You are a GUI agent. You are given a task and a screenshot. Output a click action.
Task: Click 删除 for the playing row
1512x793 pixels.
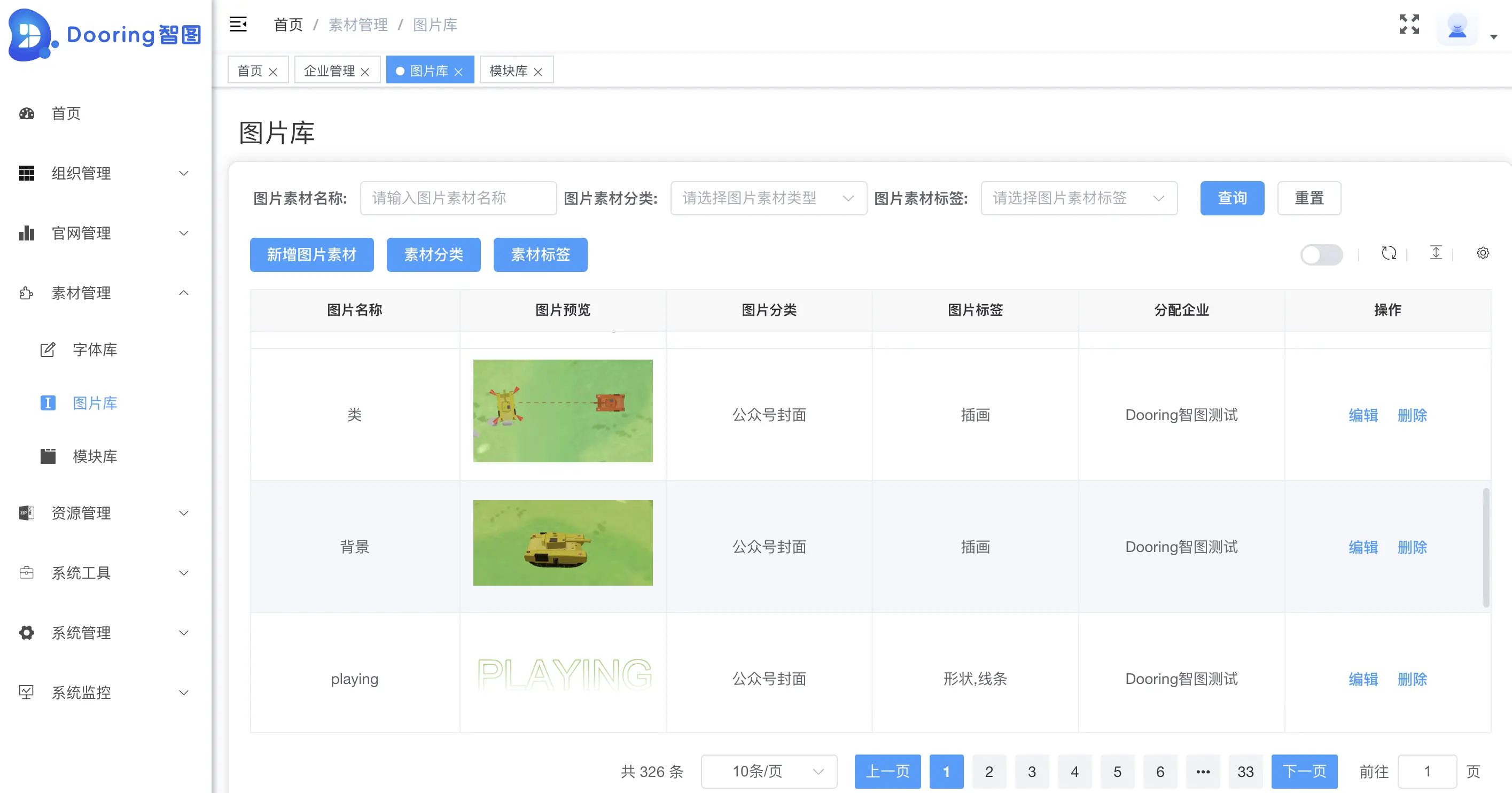[1412, 679]
